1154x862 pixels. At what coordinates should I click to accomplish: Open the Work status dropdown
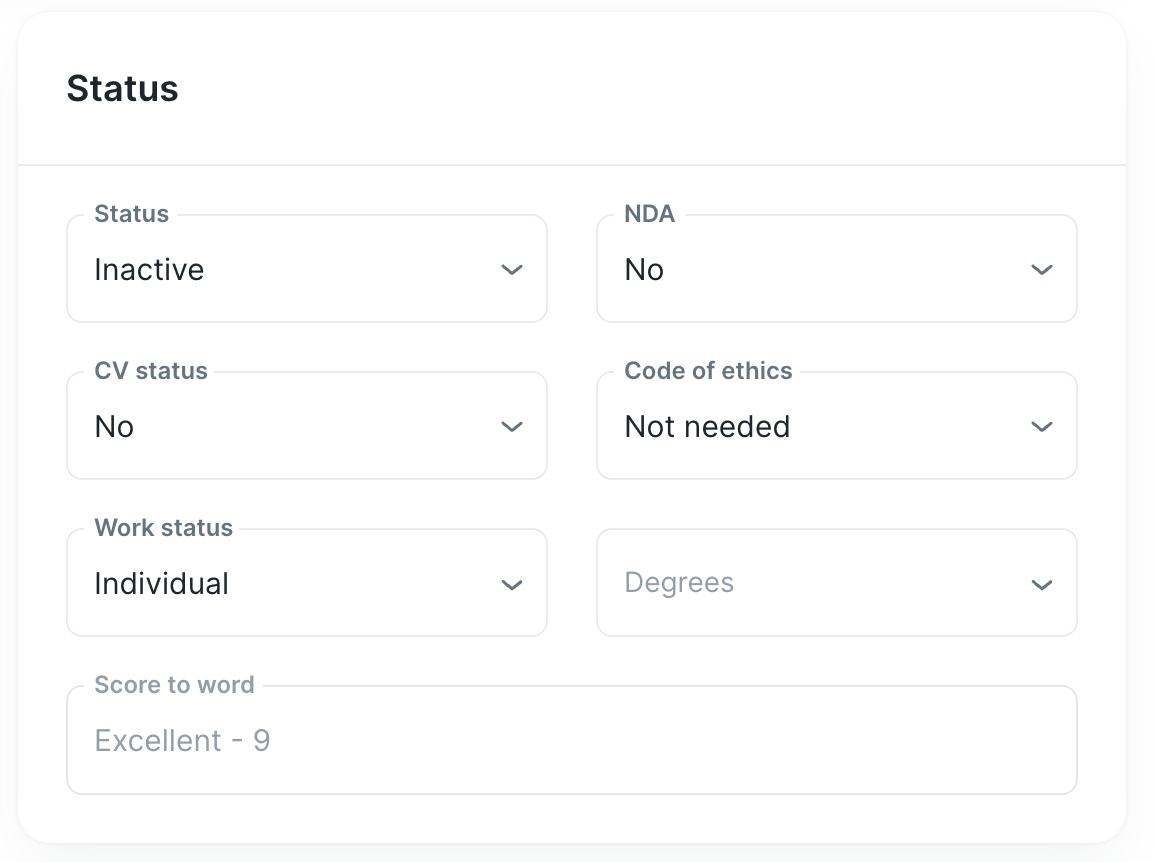tap(307, 582)
